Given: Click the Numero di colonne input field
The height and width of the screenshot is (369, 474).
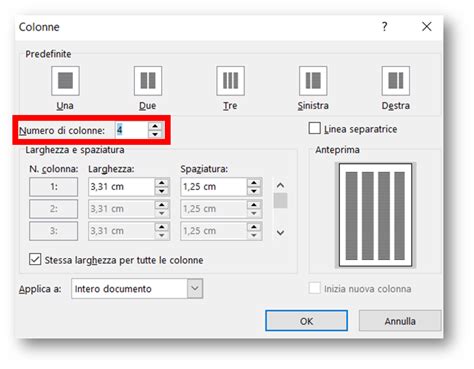Looking at the screenshot, I should [x=132, y=130].
